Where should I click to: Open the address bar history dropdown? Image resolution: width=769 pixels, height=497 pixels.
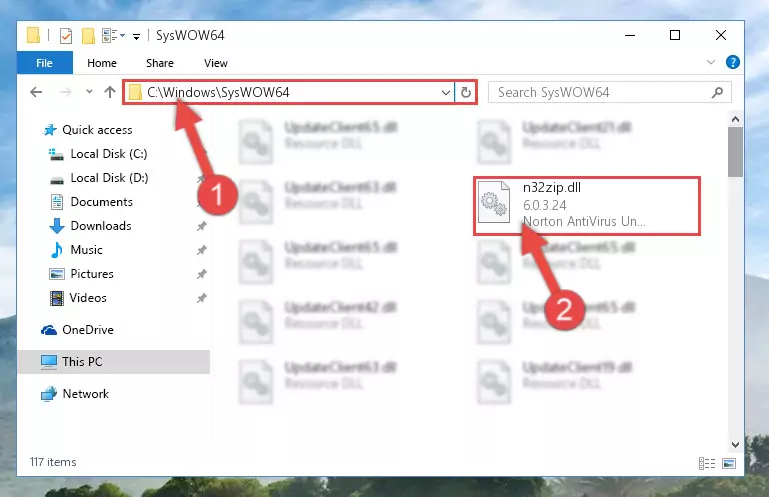(445, 92)
